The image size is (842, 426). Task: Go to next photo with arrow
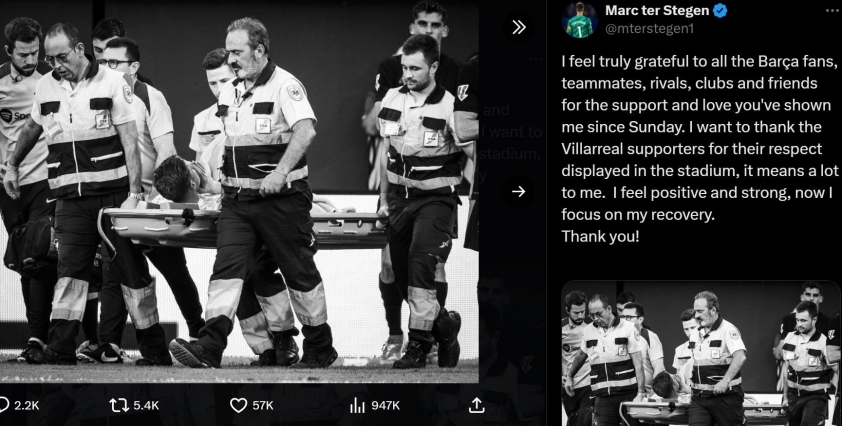[519, 192]
